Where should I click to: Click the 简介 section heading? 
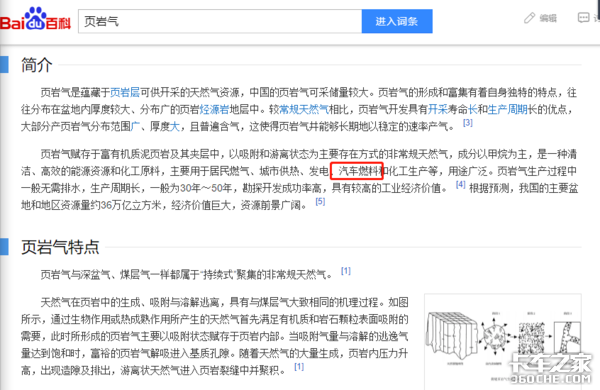pos(37,65)
